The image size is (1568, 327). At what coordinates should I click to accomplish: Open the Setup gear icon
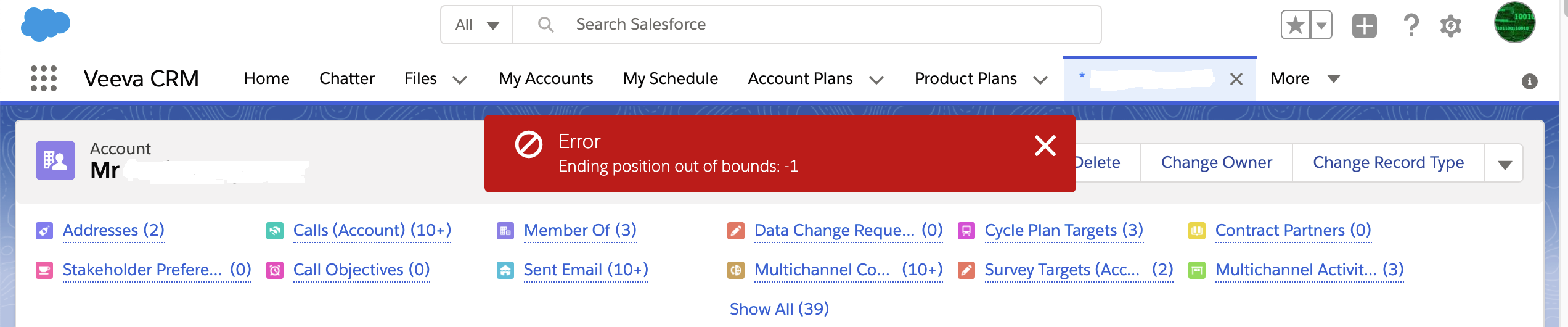point(1451,26)
